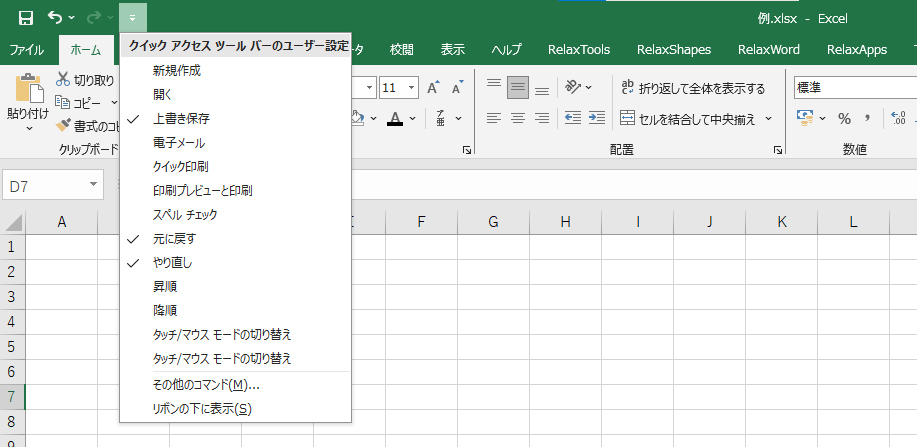
Task: Choose その他のコマンド(M)... menu entry
Action: click(x=235, y=385)
